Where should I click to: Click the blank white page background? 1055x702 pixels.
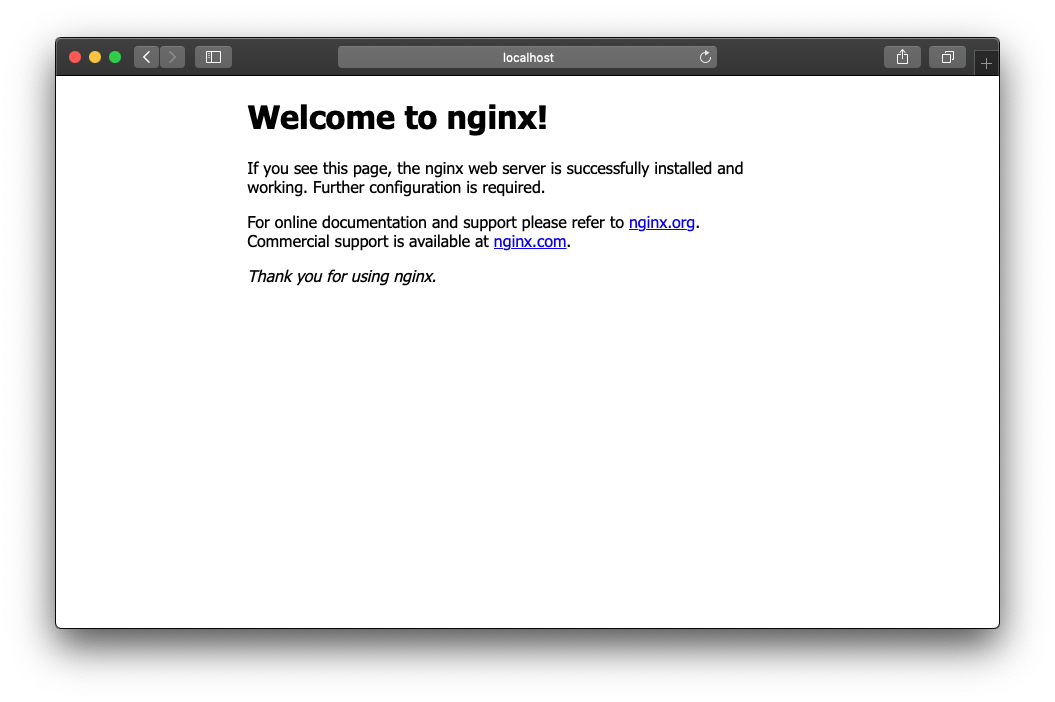(x=527, y=450)
